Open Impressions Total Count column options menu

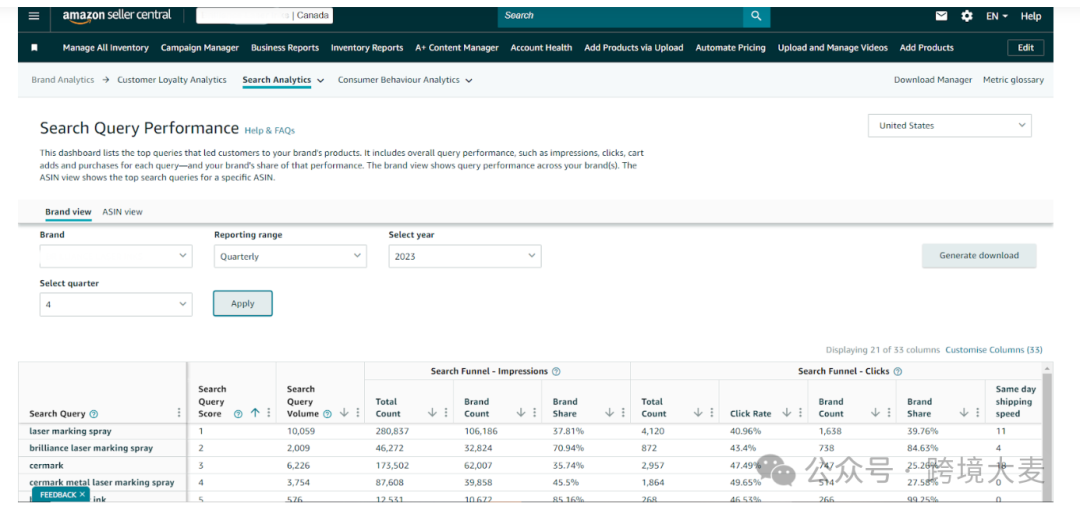(446, 413)
